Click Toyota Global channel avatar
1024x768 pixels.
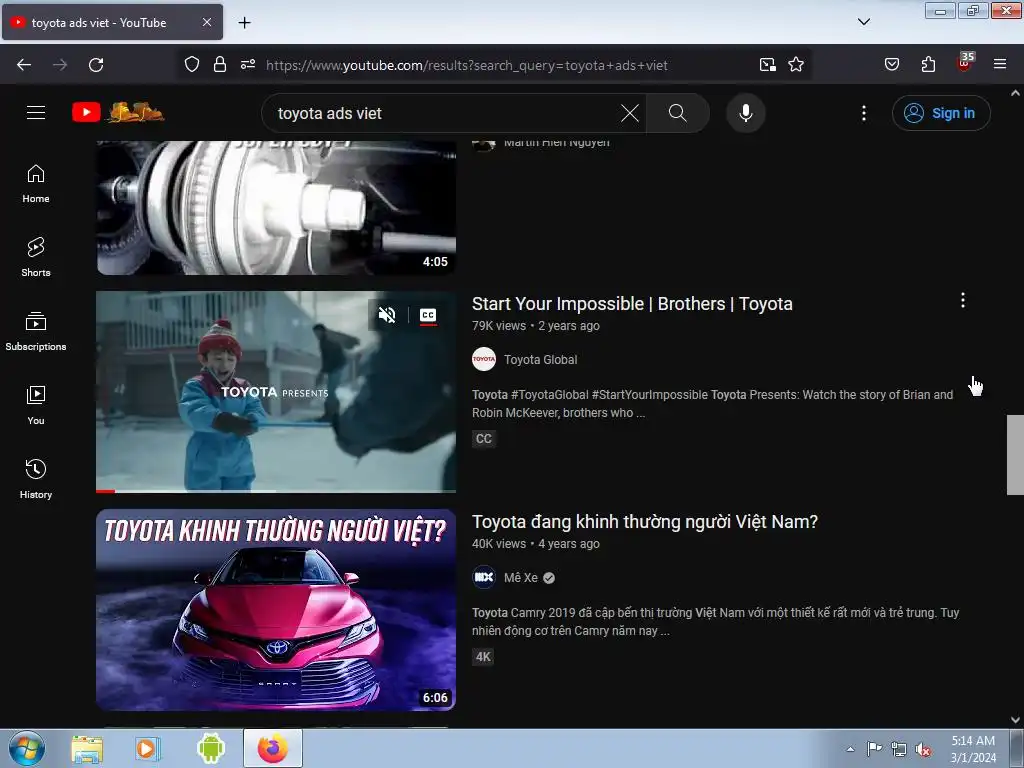tap(484, 359)
